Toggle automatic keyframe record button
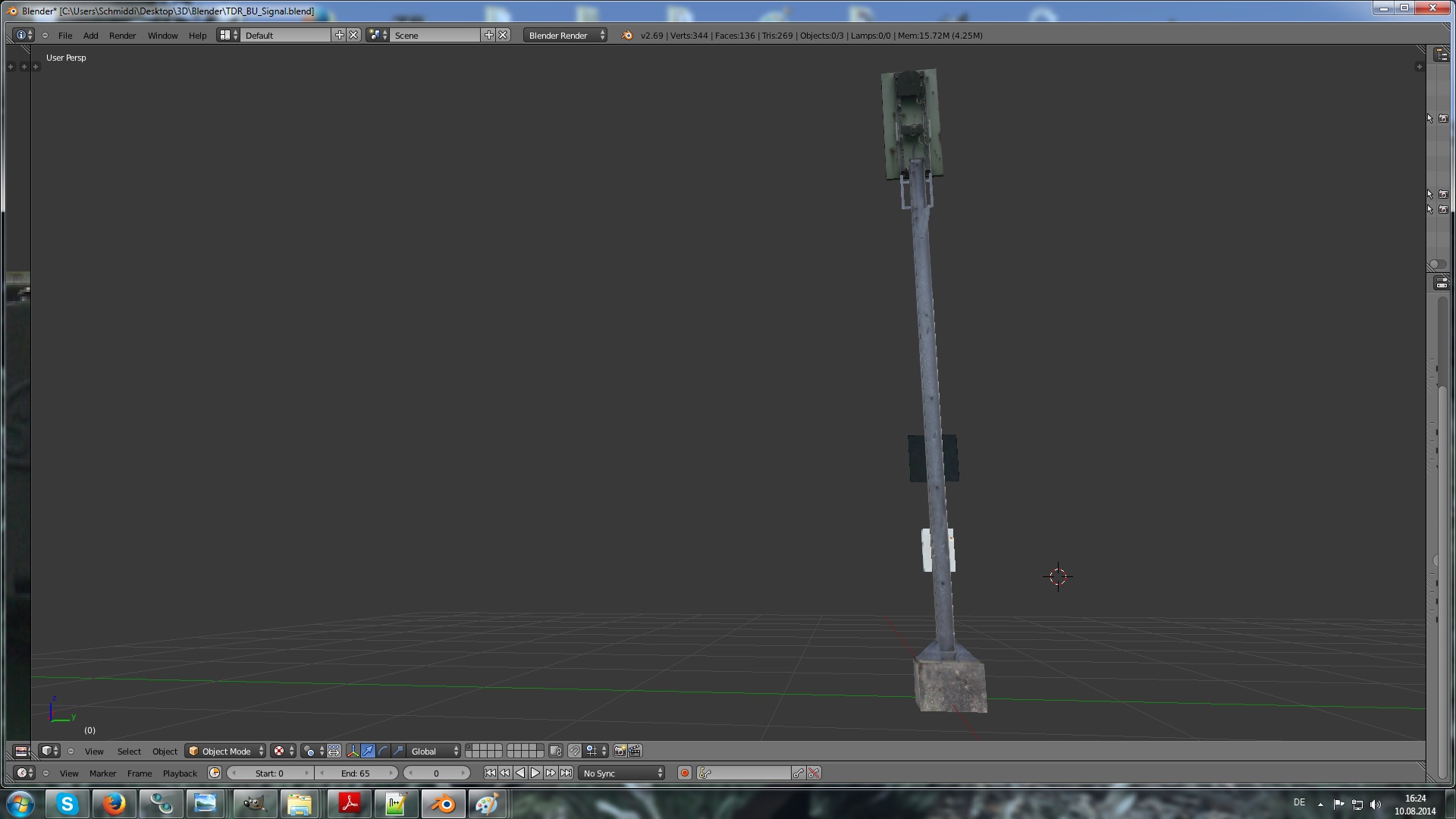The height and width of the screenshot is (819, 1456). tap(684, 773)
